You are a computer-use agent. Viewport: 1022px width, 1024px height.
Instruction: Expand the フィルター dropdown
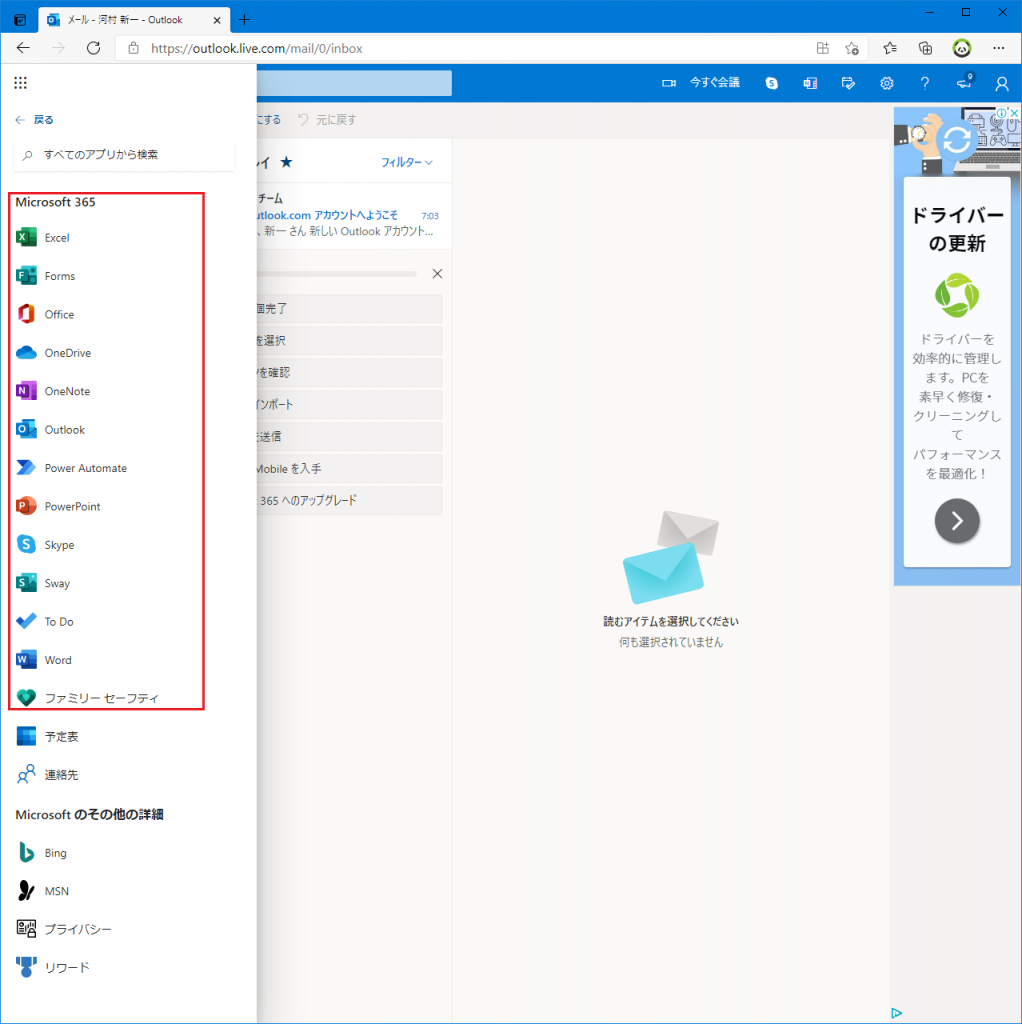[407, 162]
